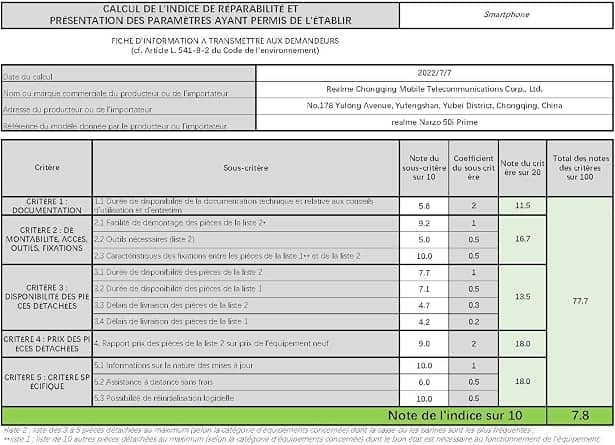Click sub-criterion 5.2 Assistance à distance
The height and width of the screenshot is (445, 615).
[246, 382]
